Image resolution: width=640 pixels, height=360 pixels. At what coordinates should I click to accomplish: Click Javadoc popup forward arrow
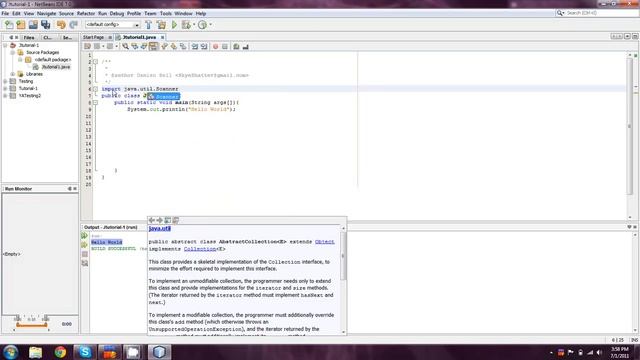coord(160,220)
